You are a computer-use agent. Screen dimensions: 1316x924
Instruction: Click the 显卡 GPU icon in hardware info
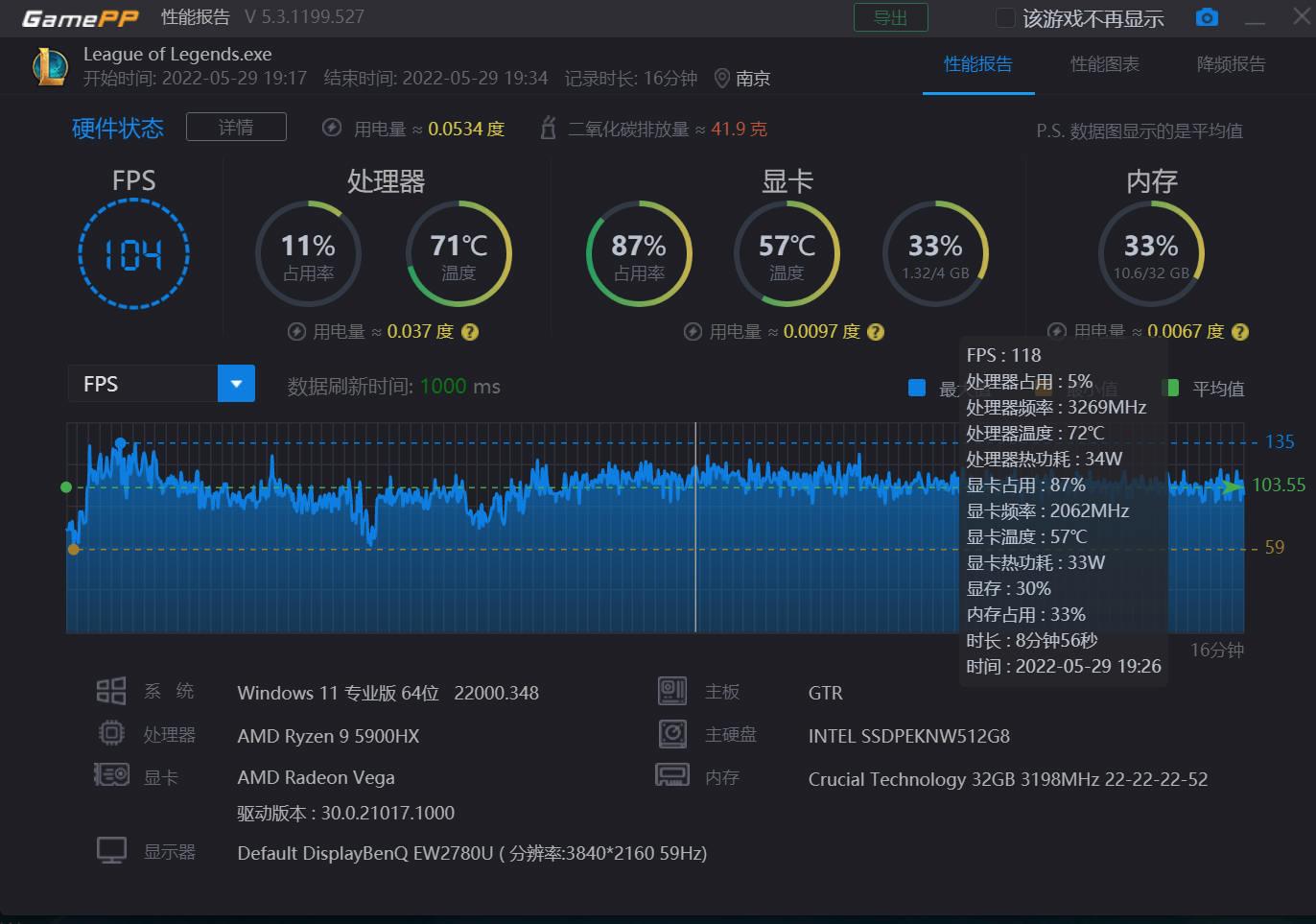(x=111, y=774)
